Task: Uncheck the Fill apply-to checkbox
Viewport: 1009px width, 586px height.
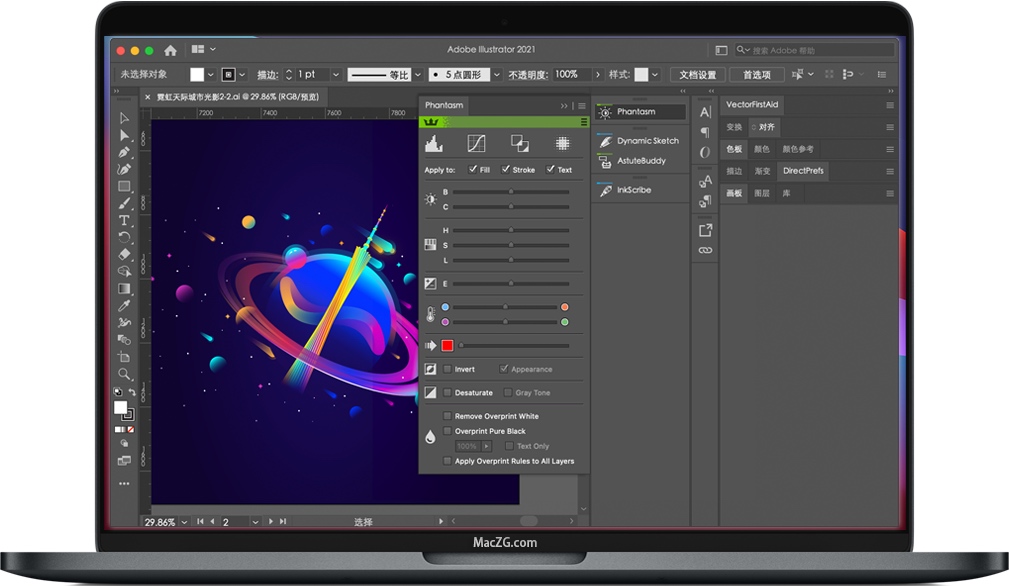Action: click(x=473, y=169)
